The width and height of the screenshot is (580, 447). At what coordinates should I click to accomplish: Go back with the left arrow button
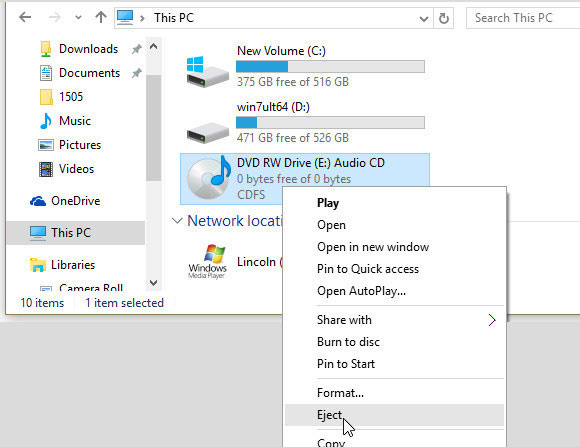tap(25, 17)
